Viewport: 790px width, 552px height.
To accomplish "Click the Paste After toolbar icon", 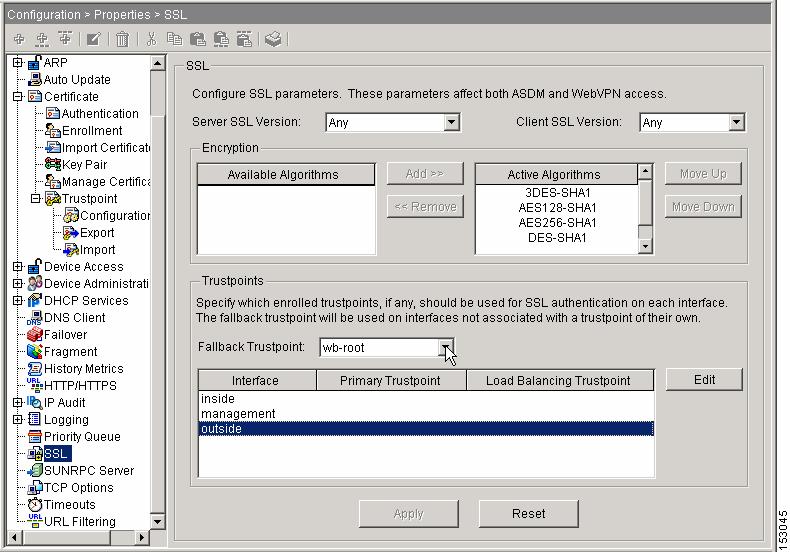I will pos(221,39).
